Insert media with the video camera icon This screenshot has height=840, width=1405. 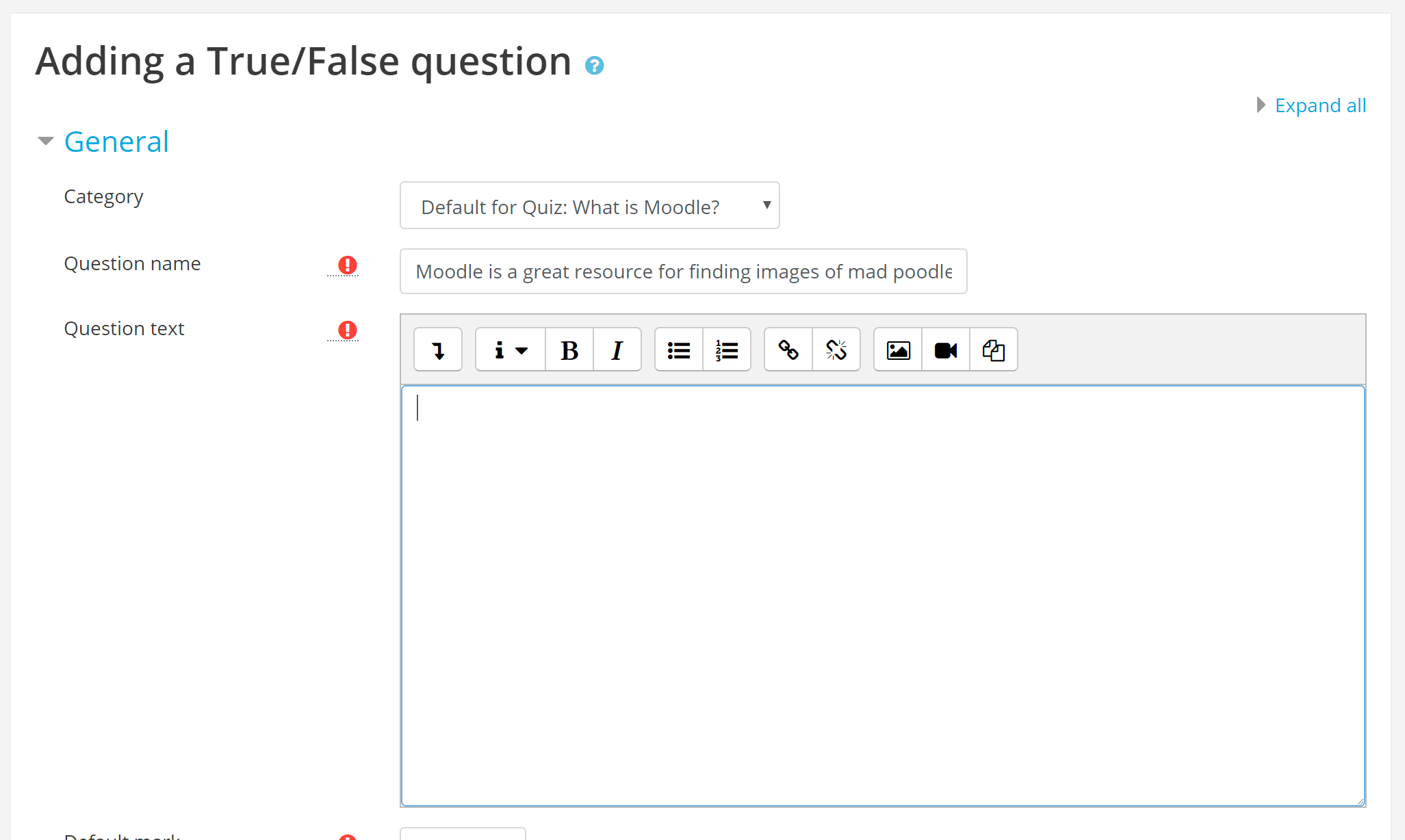[946, 350]
